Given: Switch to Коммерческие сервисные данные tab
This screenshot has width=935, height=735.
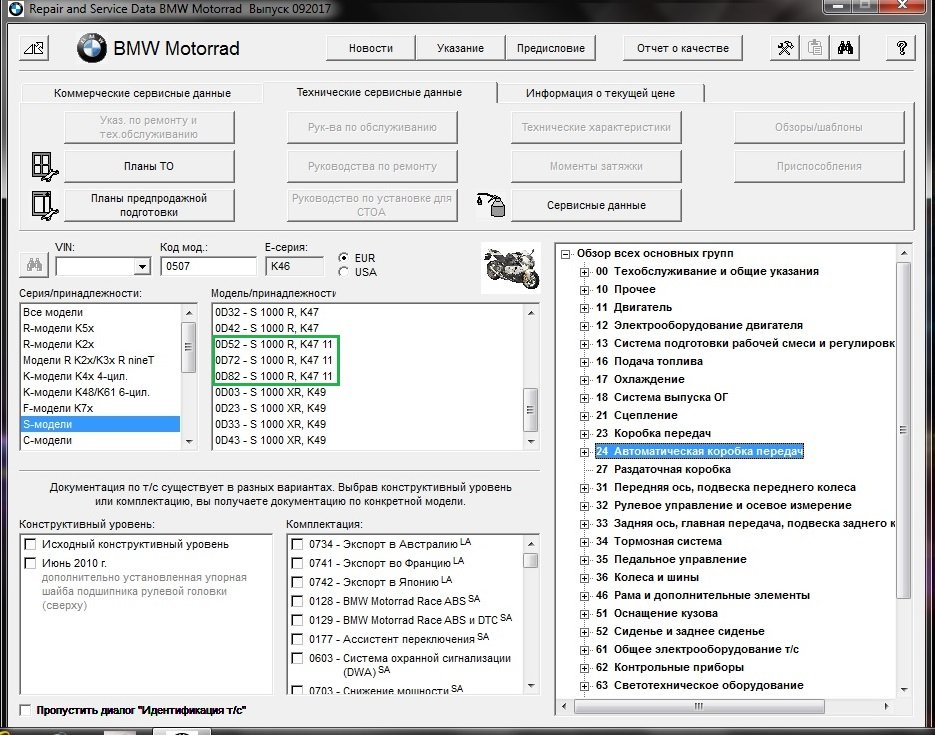Looking at the screenshot, I should click(141, 93).
